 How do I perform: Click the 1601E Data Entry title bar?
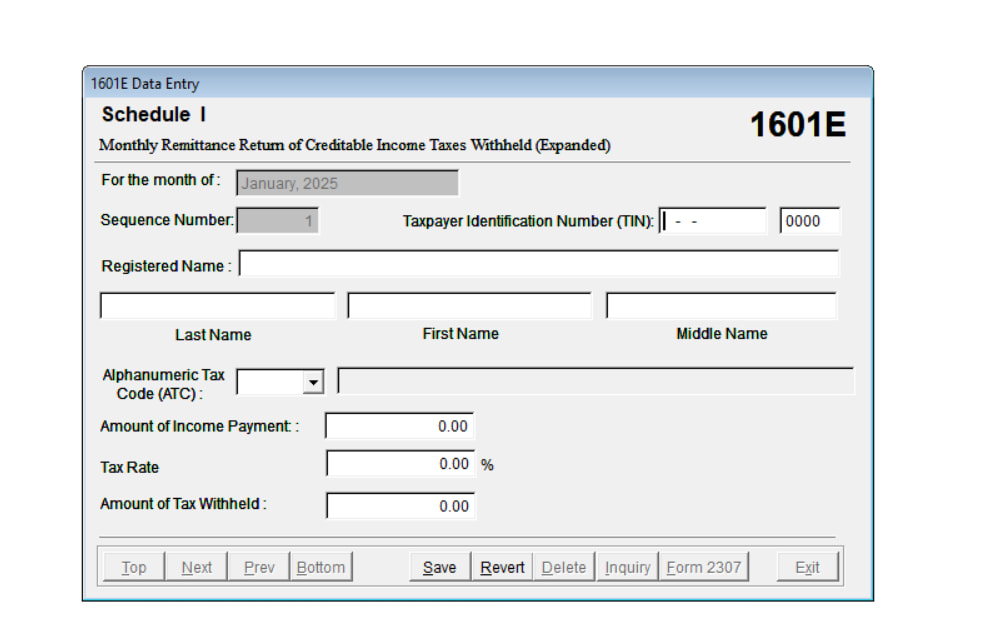(478, 83)
